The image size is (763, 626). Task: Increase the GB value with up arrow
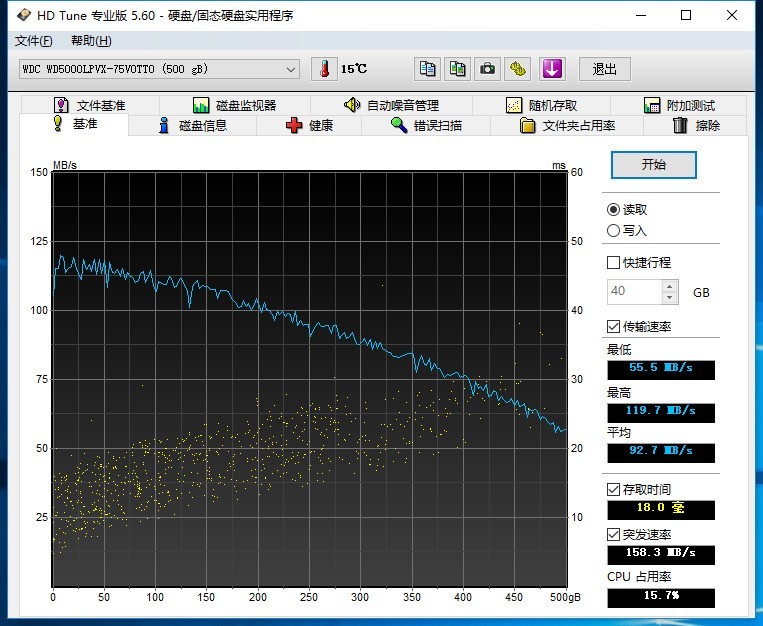(669, 286)
